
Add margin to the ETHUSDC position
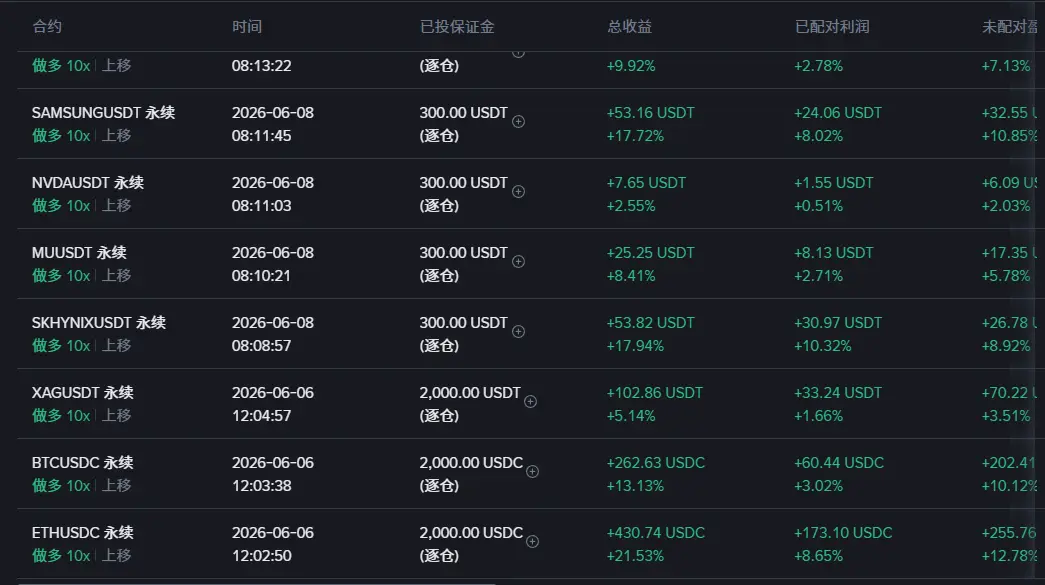point(532,541)
